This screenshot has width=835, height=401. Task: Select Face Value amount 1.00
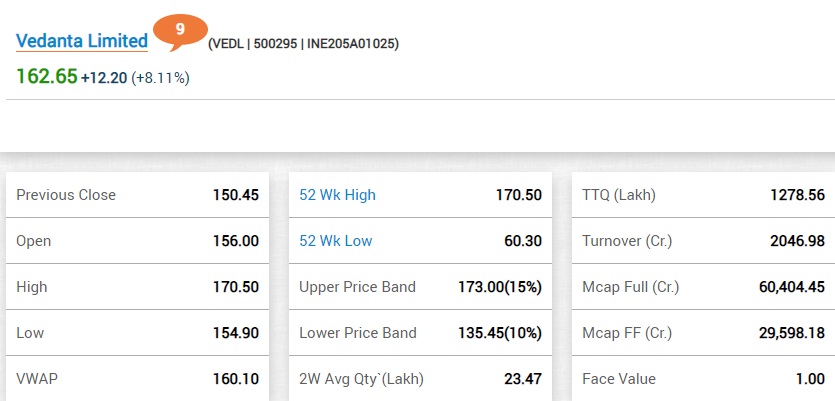[811, 379]
